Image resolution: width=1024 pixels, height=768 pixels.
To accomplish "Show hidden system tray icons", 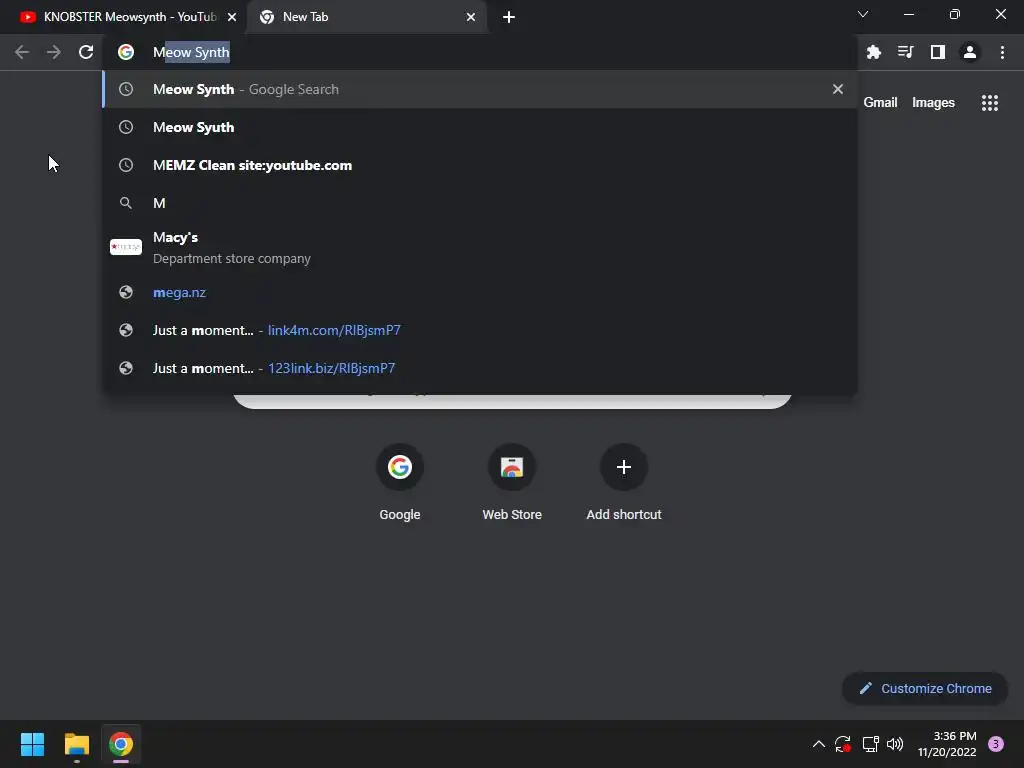I will point(818,744).
